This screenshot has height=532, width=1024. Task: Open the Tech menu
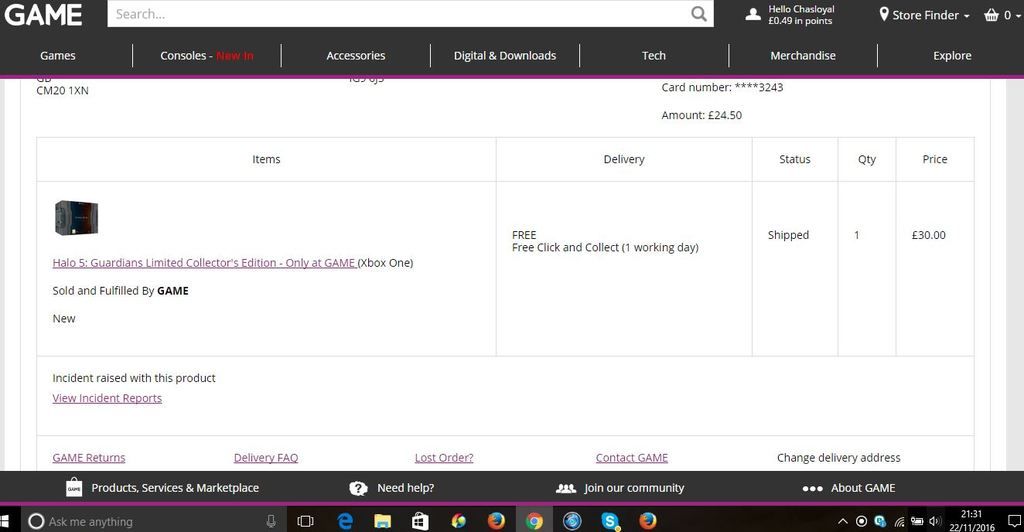click(x=654, y=55)
